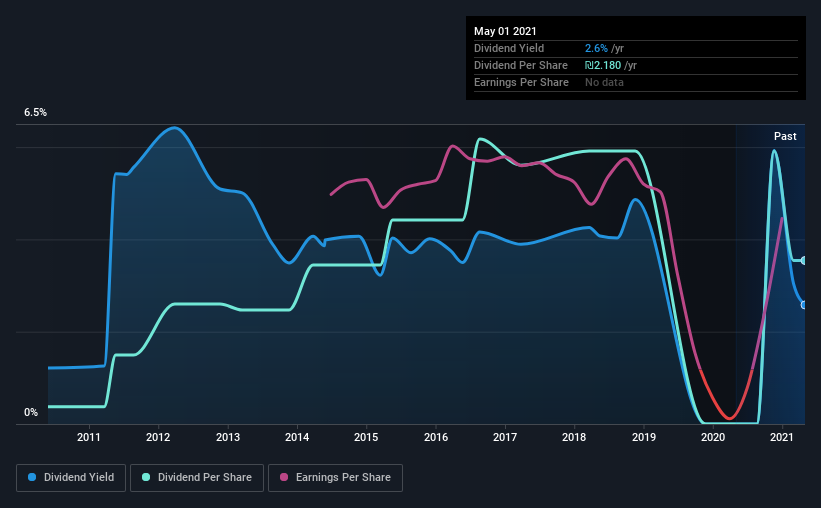This screenshot has width=821, height=508.
Task: Click the 6.5% y-axis label
Action: 35,113
